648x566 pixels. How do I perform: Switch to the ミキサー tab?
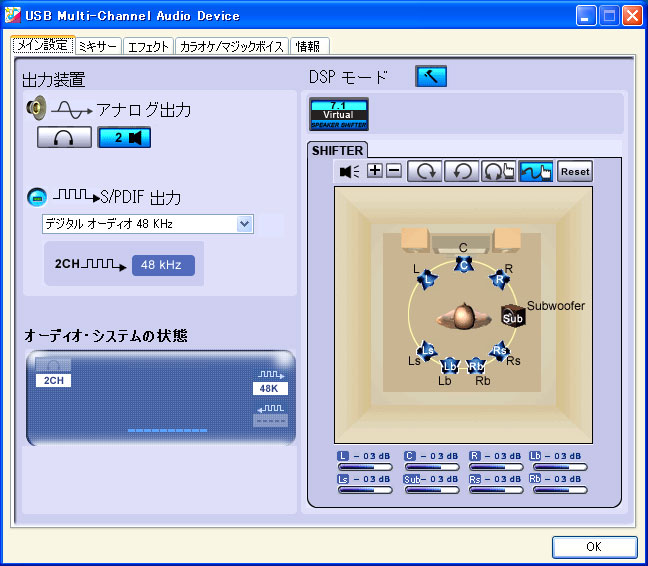click(x=98, y=46)
